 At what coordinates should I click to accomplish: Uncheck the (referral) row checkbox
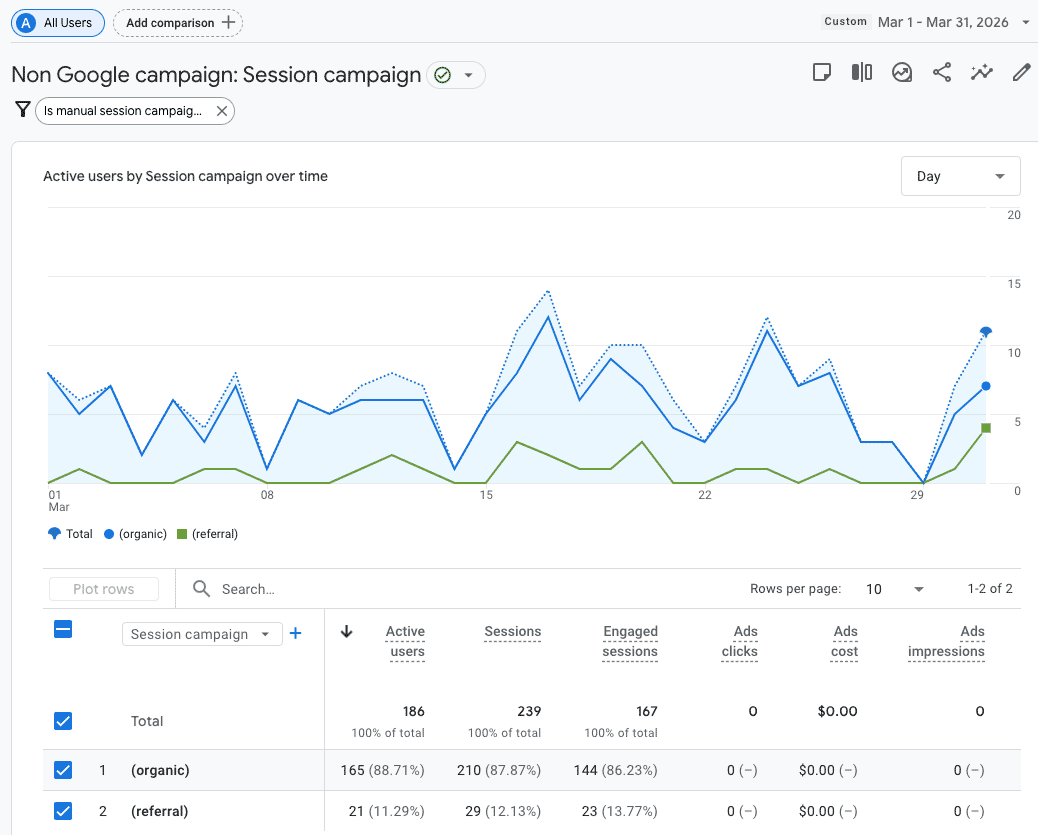tap(63, 811)
